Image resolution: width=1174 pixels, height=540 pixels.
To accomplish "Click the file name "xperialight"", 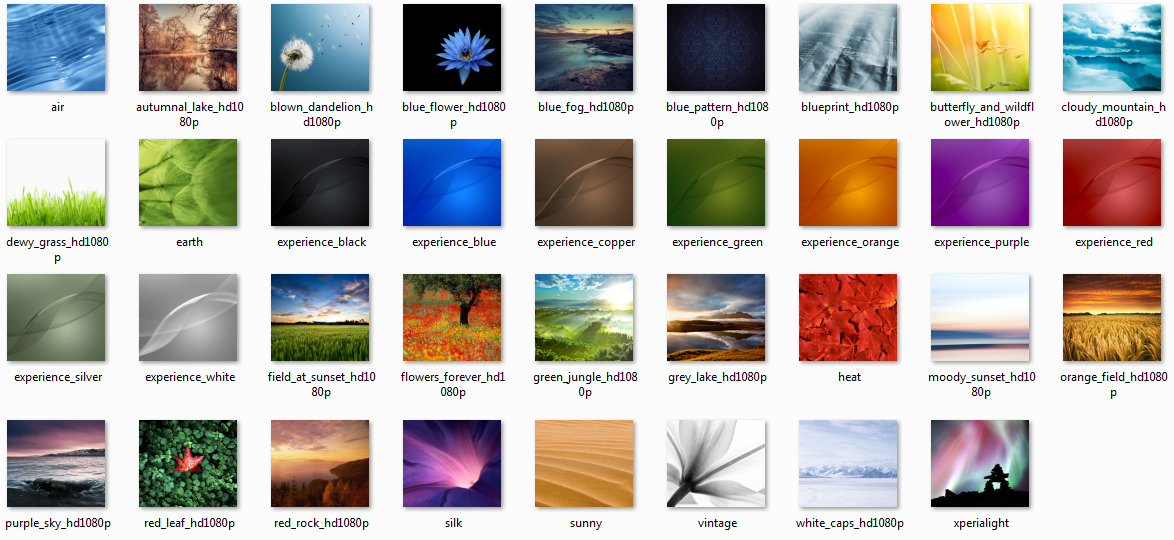I will point(982,523).
